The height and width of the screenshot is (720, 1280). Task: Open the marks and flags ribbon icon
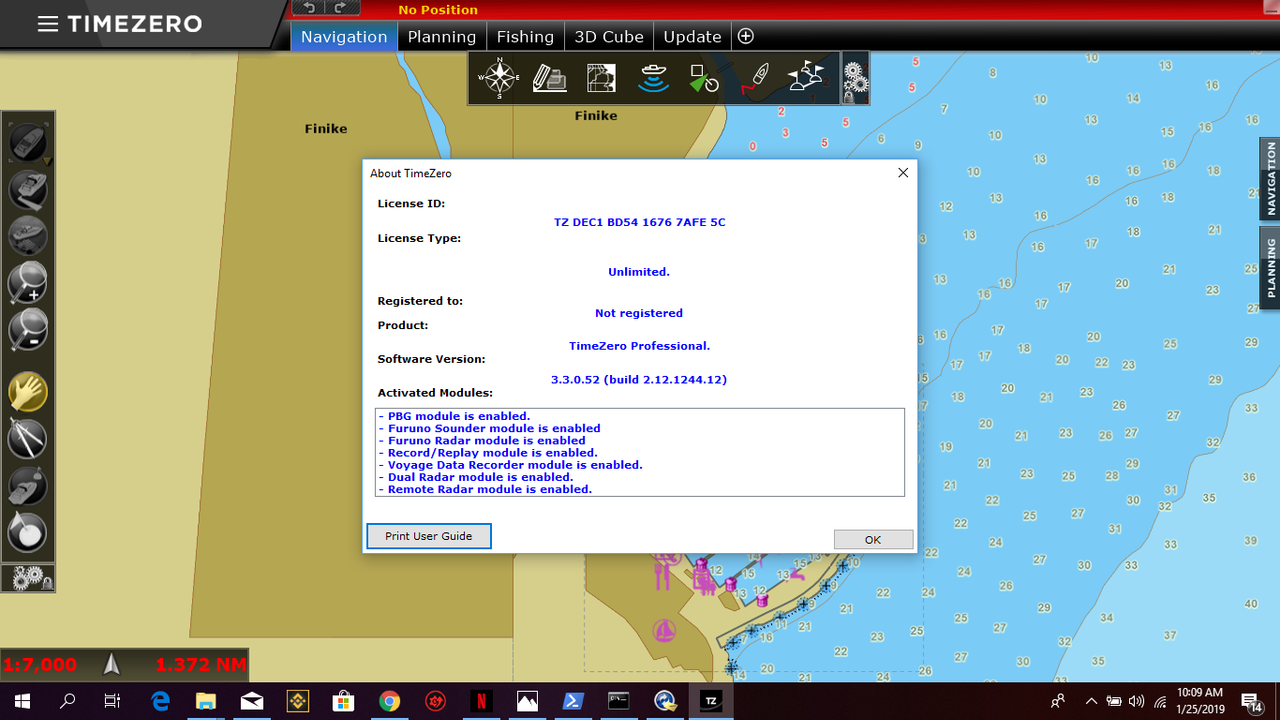point(806,78)
